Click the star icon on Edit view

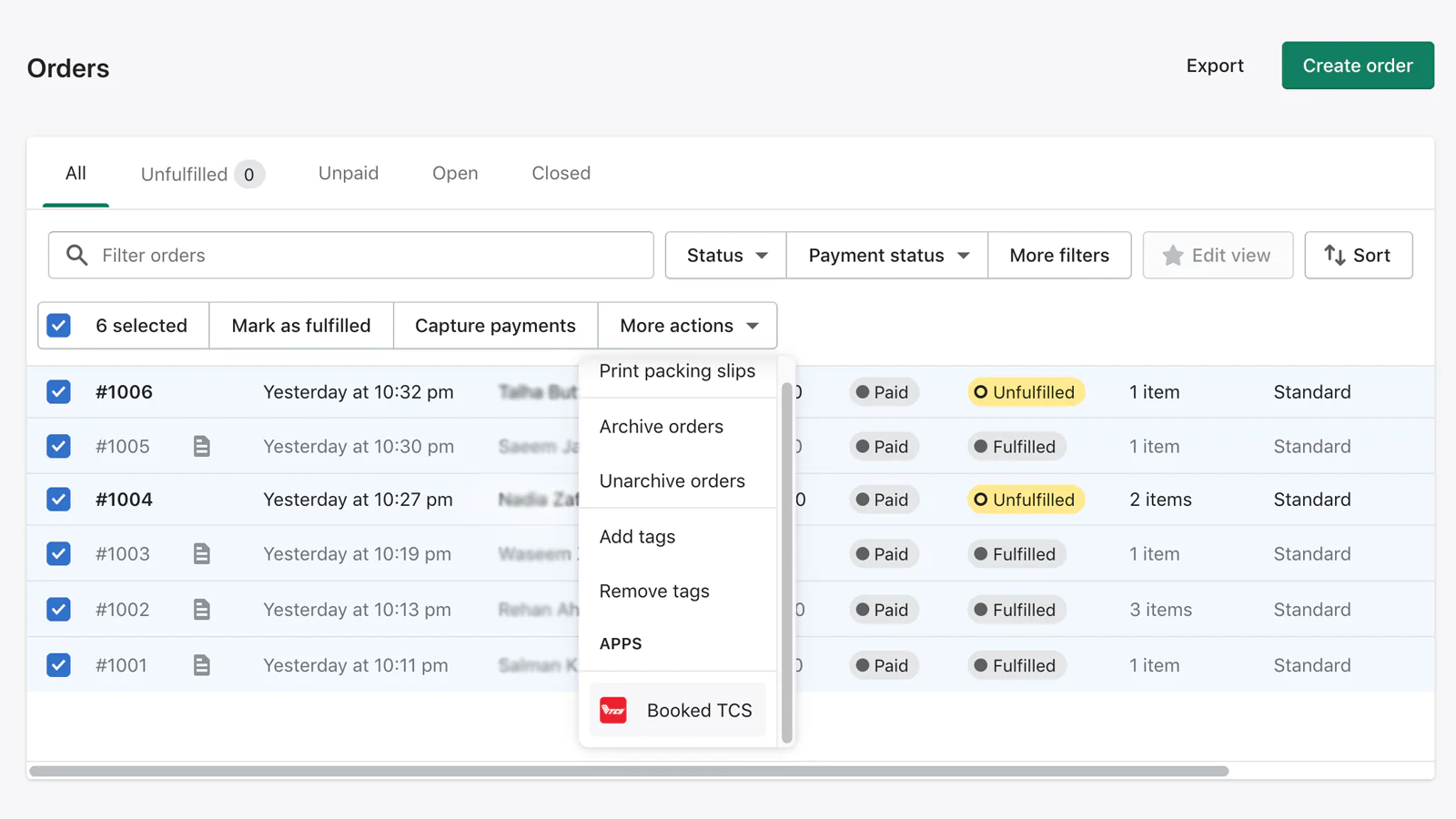pyautogui.click(x=1173, y=256)
